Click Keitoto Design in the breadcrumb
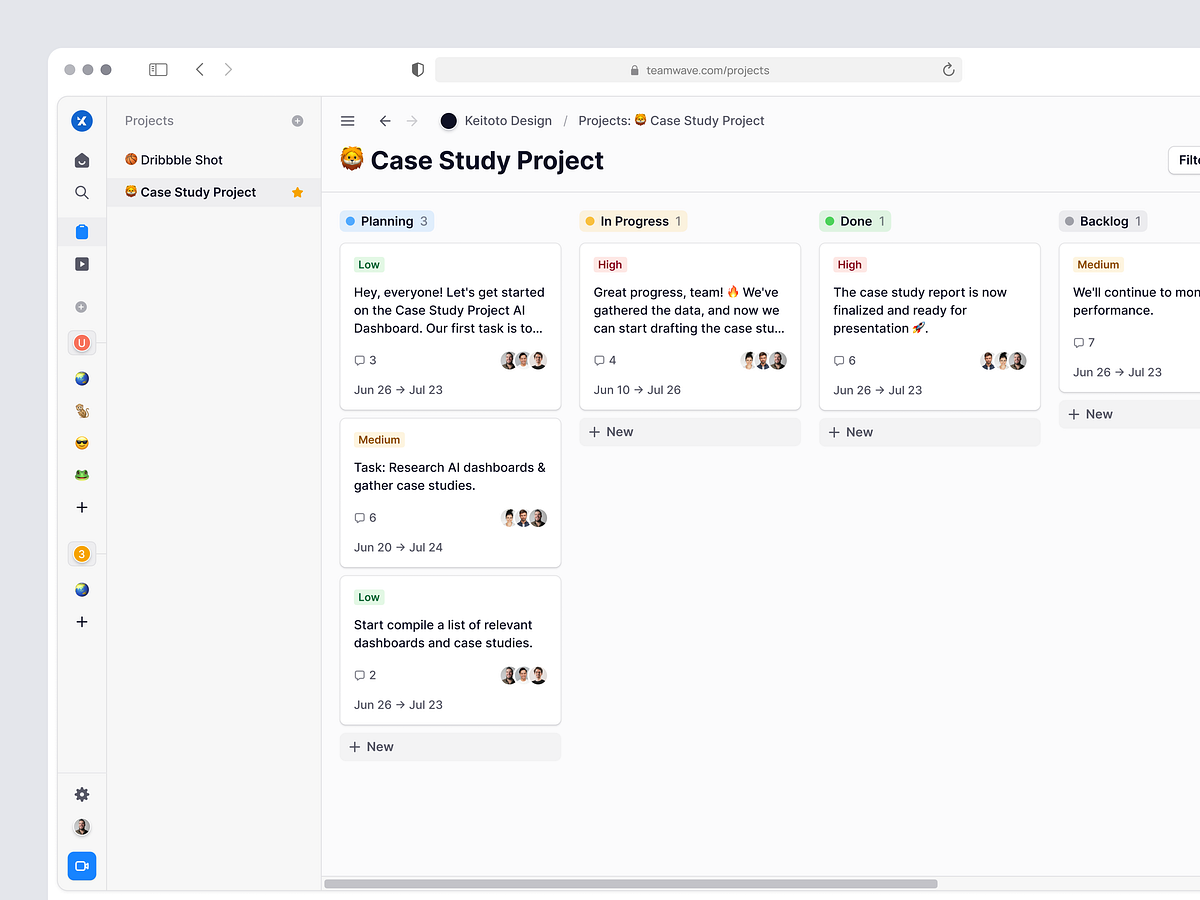 point(507,120)
